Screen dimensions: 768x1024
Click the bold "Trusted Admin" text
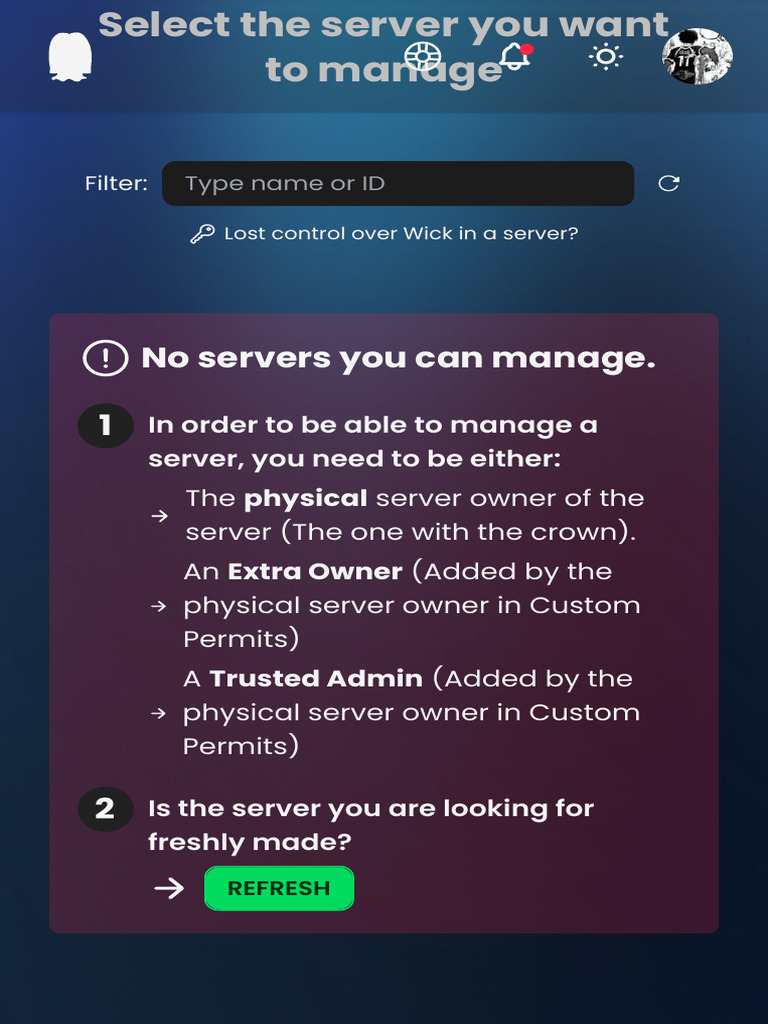pos(316,679)
